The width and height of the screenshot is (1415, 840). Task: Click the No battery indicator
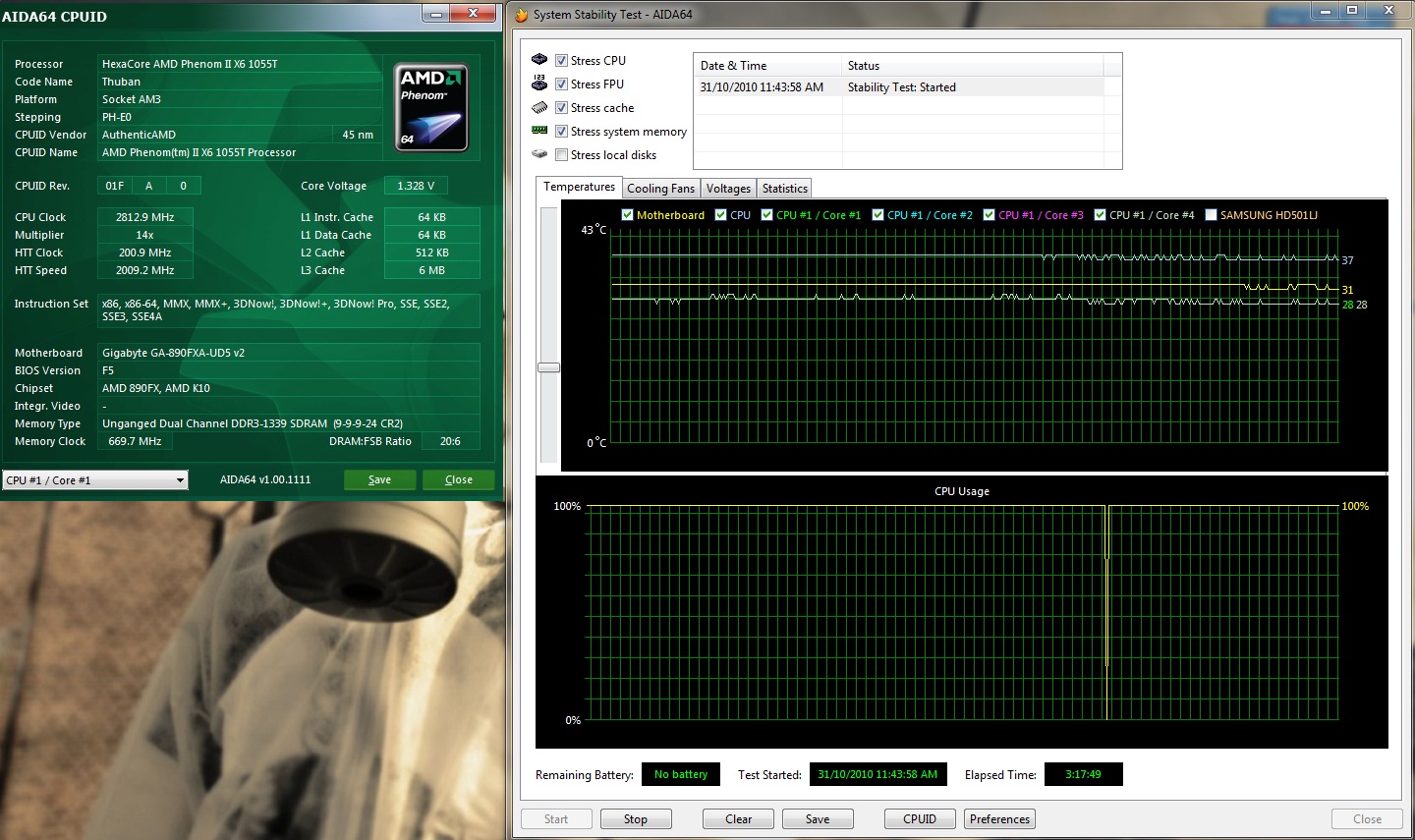coord(681,774)
